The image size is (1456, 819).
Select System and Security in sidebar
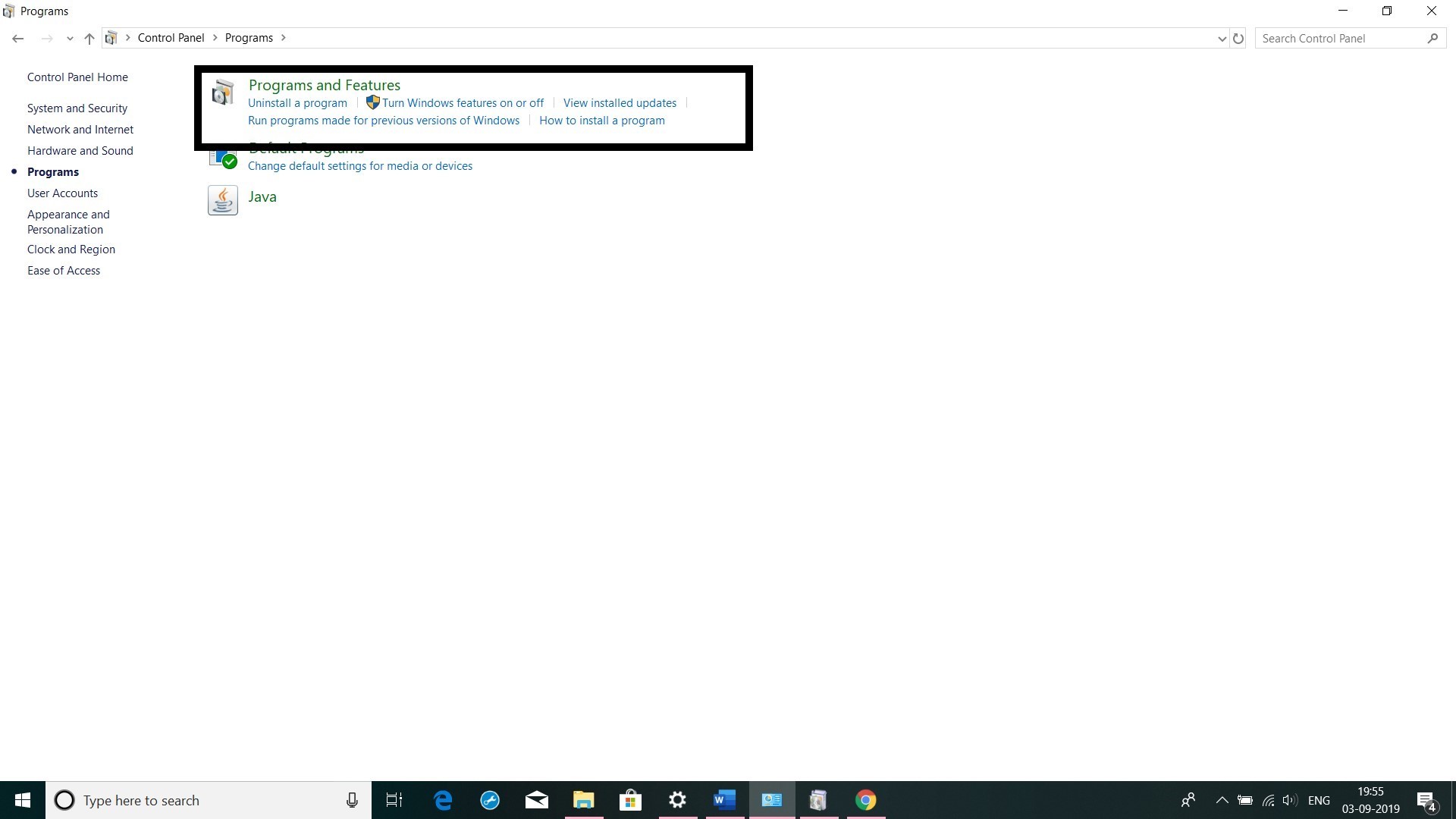[78, 107]
